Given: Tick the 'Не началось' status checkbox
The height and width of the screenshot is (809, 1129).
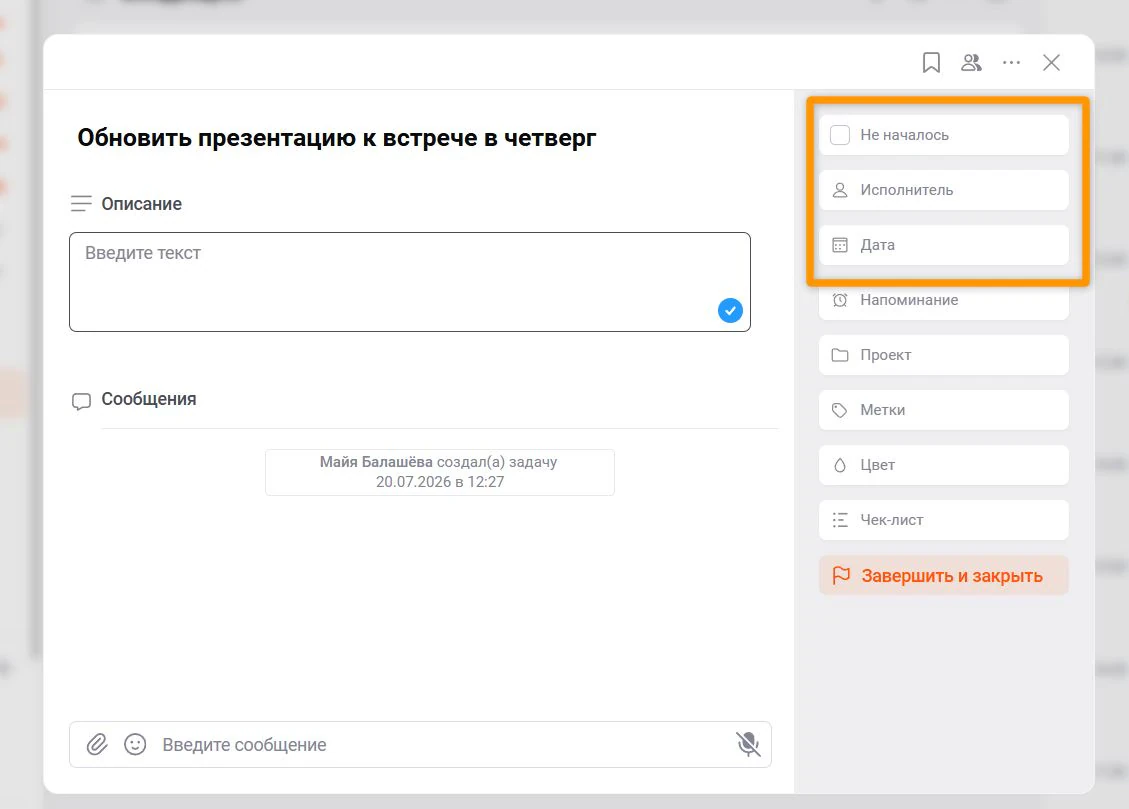Looking at the screenshot, I should point(840,135).
